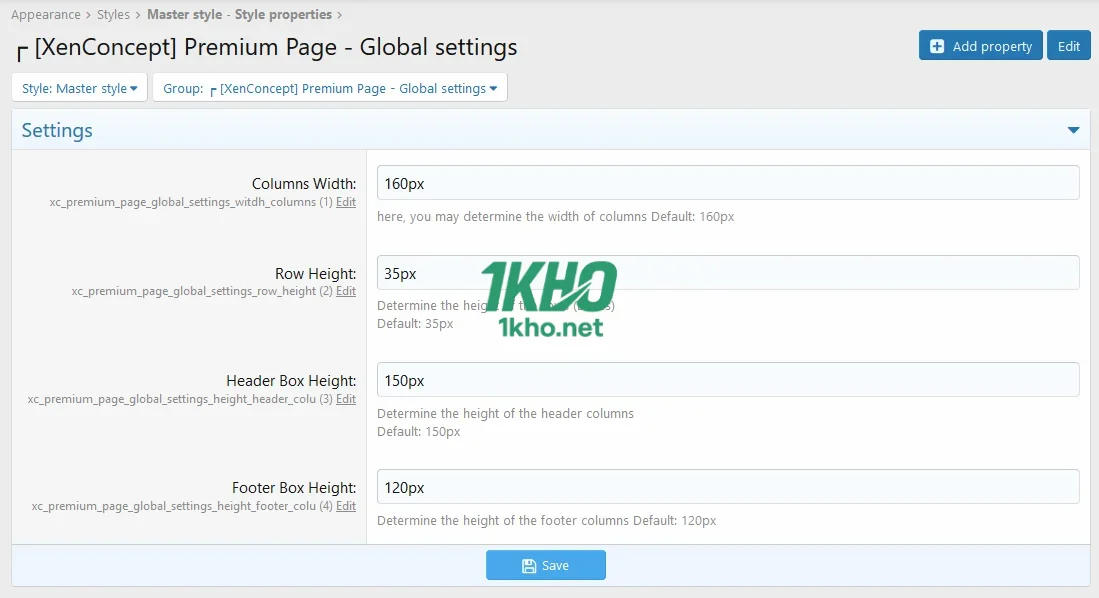Click the Edit button at top right
This screenshot has width=1099, height=598.
pyautogui.click(x=1068, y=45)
